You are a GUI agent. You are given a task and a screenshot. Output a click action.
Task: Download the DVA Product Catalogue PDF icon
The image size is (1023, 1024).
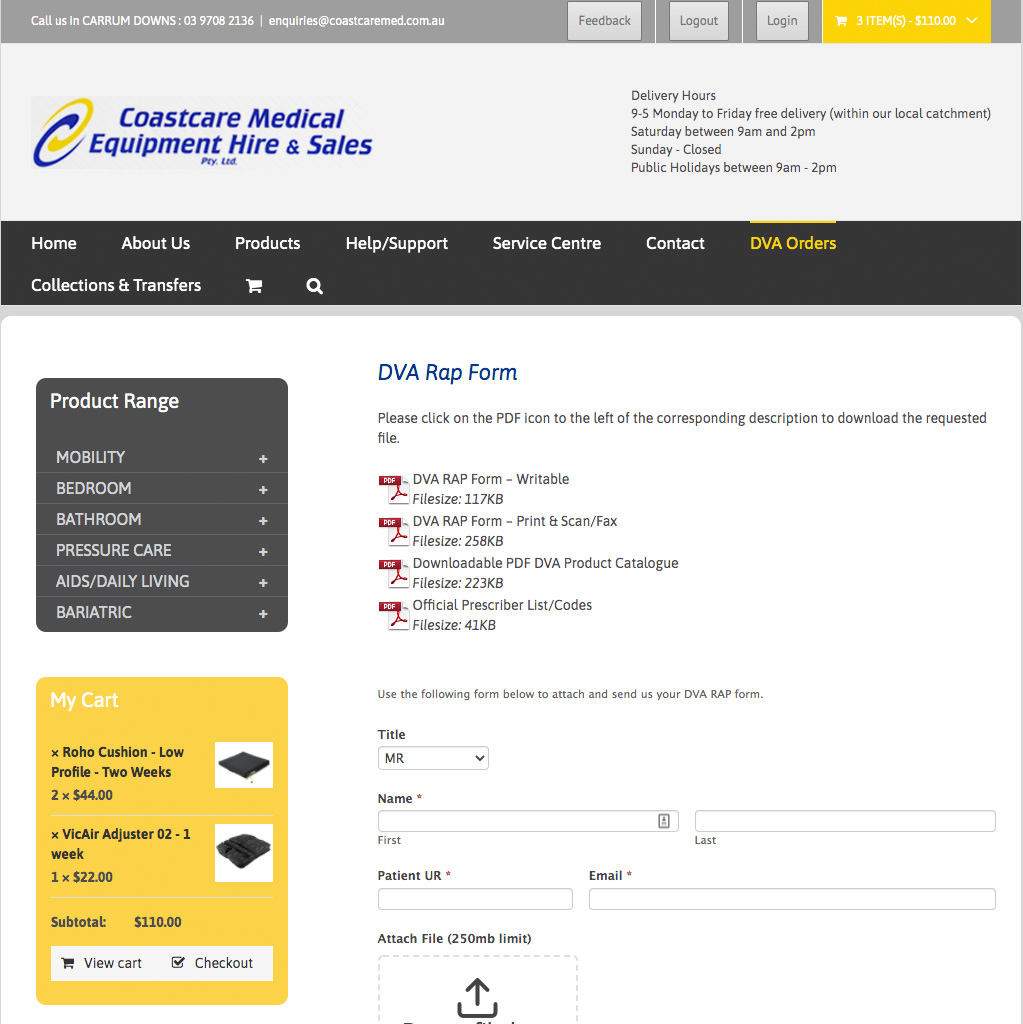coord(393,573)
